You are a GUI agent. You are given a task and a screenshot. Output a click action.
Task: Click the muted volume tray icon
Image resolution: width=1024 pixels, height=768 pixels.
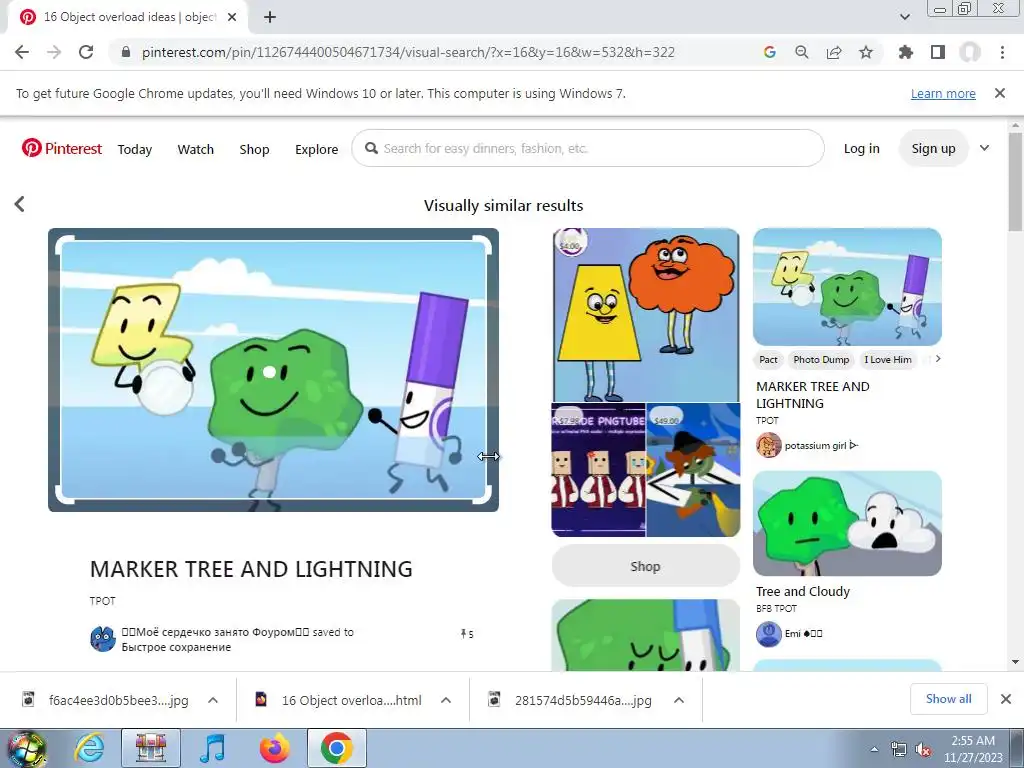click(923, 750)
